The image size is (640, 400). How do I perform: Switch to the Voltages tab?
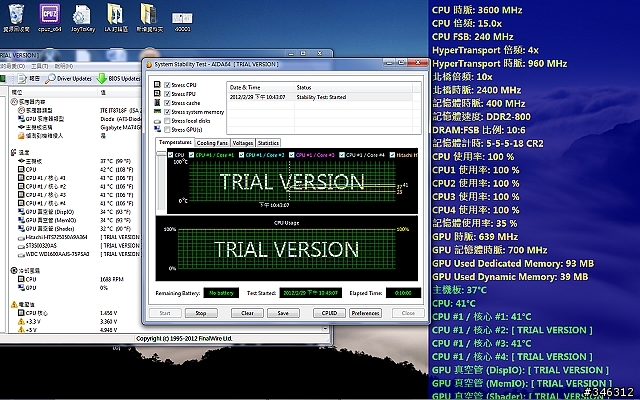[243, 143]
